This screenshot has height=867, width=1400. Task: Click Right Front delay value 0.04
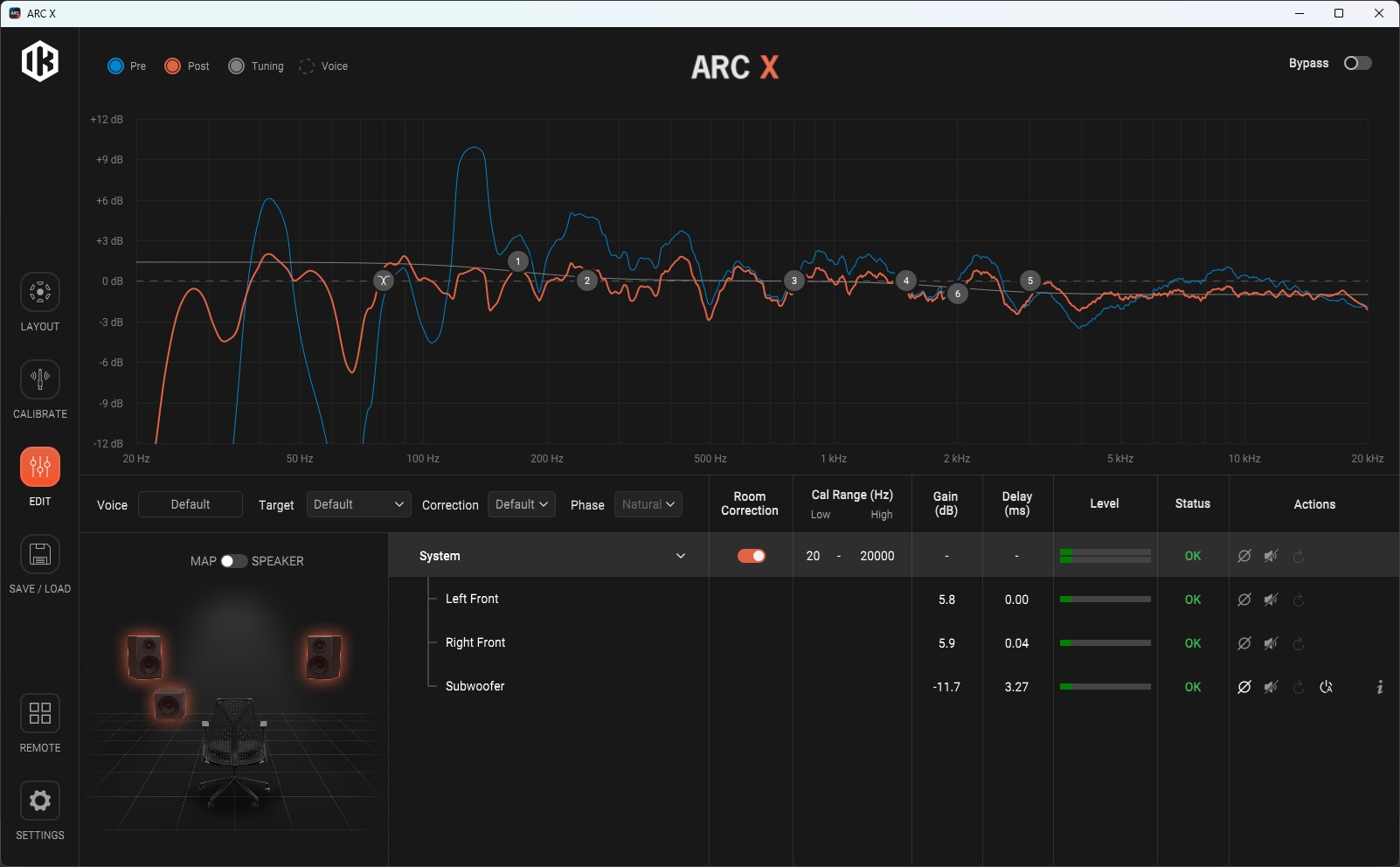click(1016, 643)
